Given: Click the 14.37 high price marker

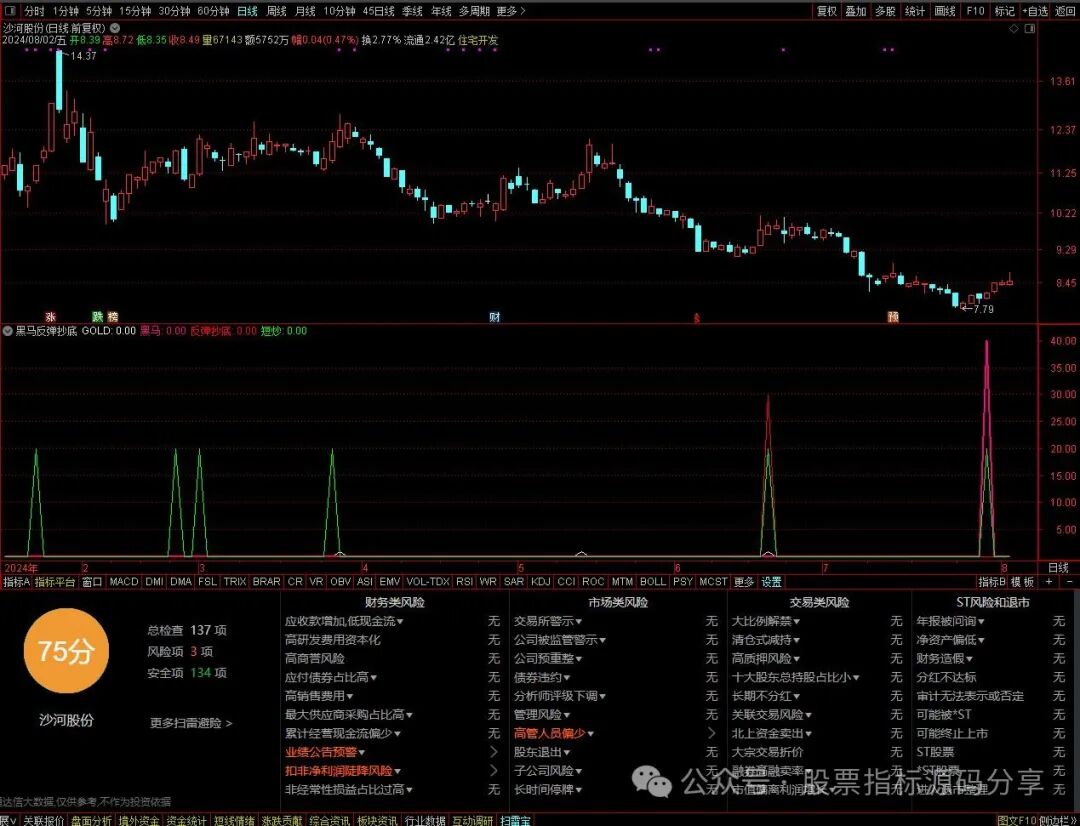Looking at the screenshot, I should click(x=83, y=56).
